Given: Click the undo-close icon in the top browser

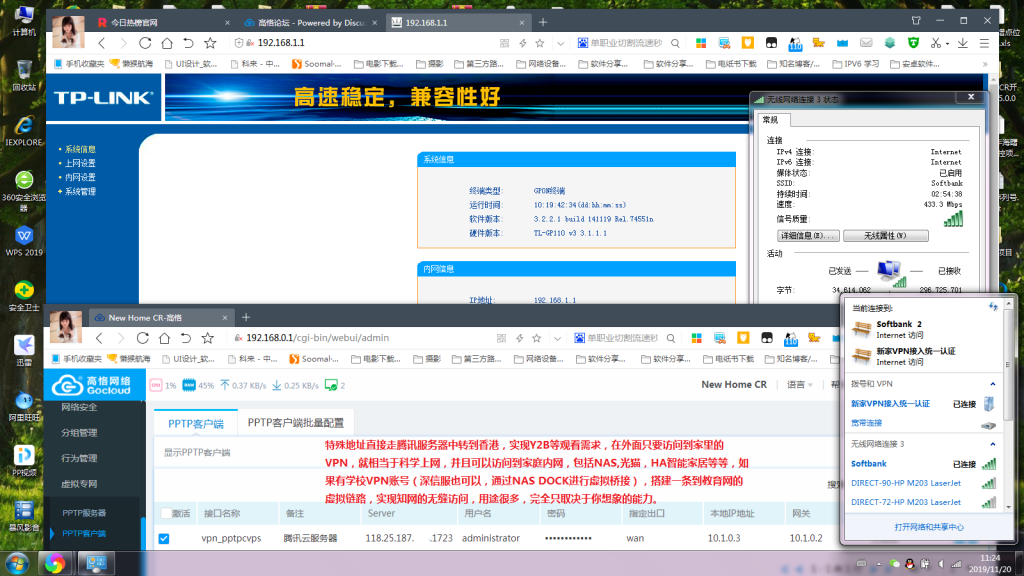Looking at the screenshot, I should pos(188,43).
